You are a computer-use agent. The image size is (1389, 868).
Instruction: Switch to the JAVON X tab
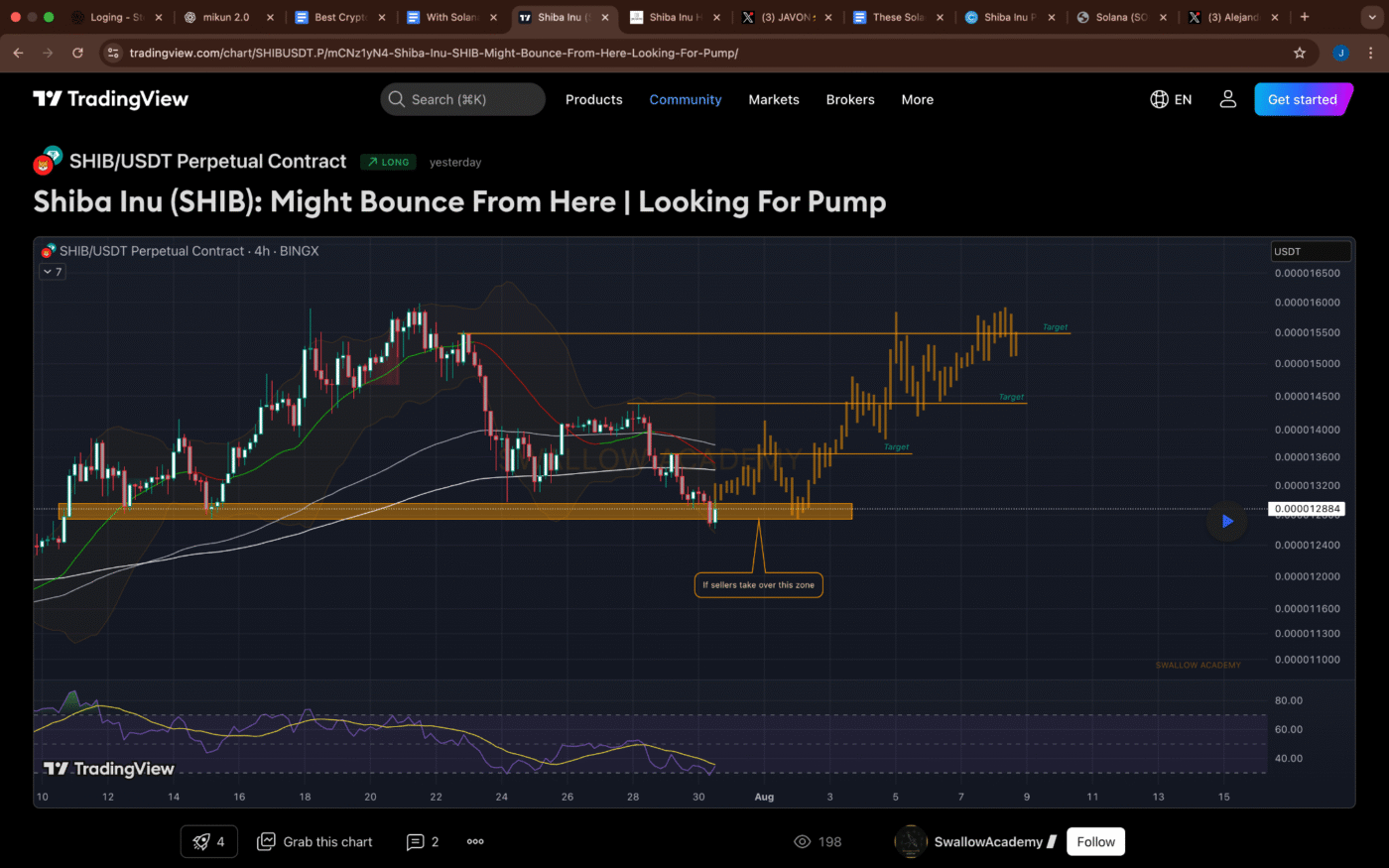click(x=787, y=17)
